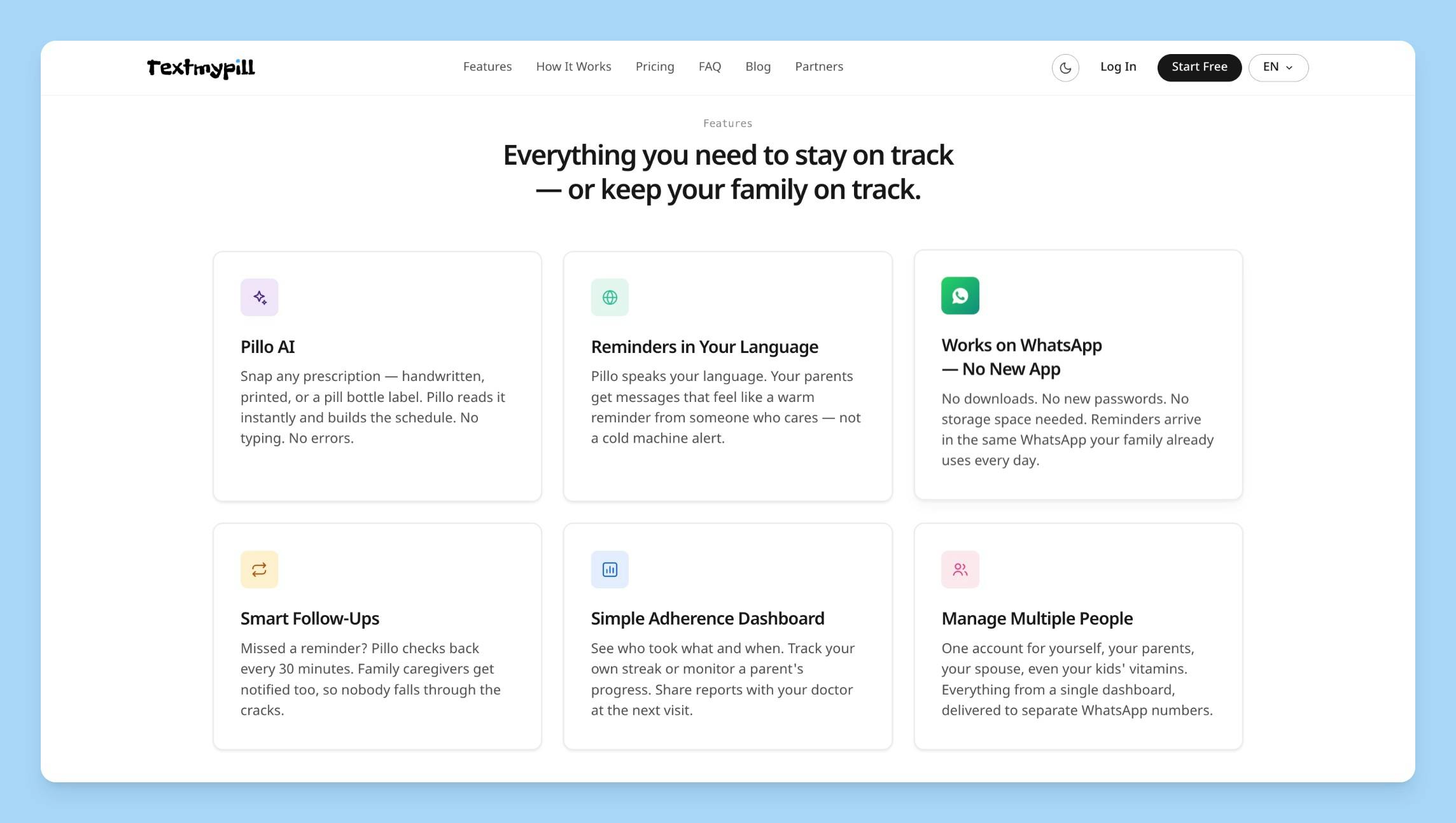Open the EN language dropdown
1456x823 pixels.
coord(1278,67)
